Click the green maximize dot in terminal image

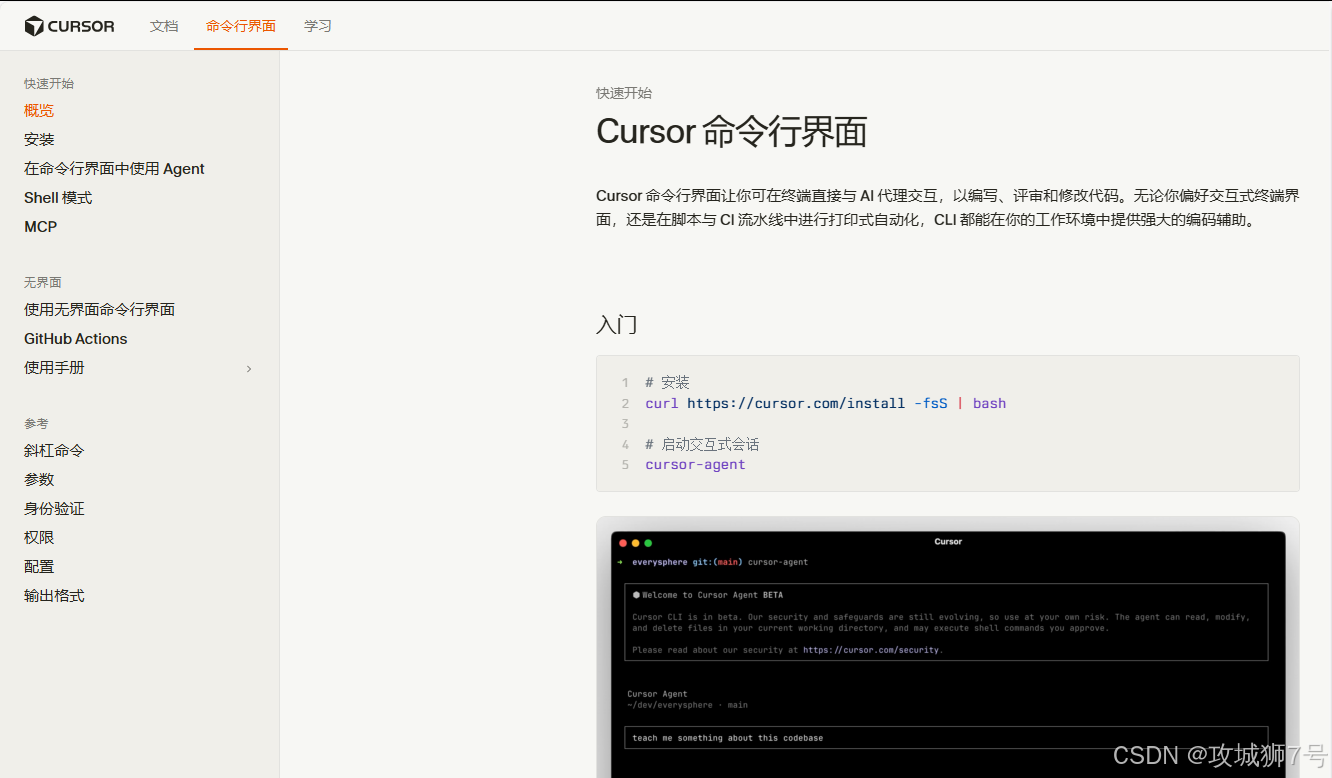coord(648,543)
